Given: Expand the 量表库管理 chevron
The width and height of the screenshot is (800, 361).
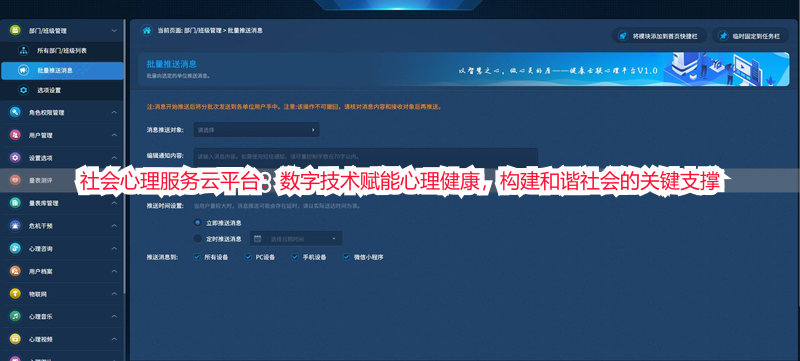Looking at the screenshot, I should pos(114,203).
